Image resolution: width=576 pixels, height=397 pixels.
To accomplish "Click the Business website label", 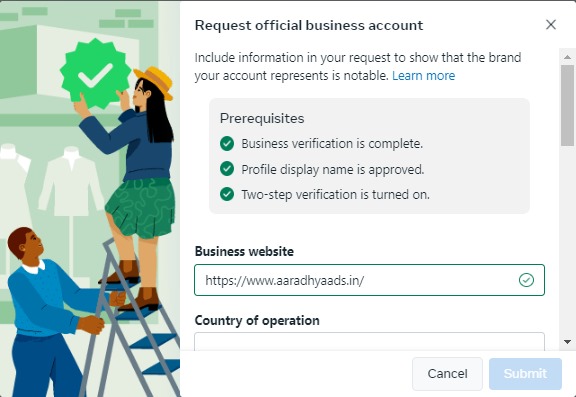I will click(244, 252).
